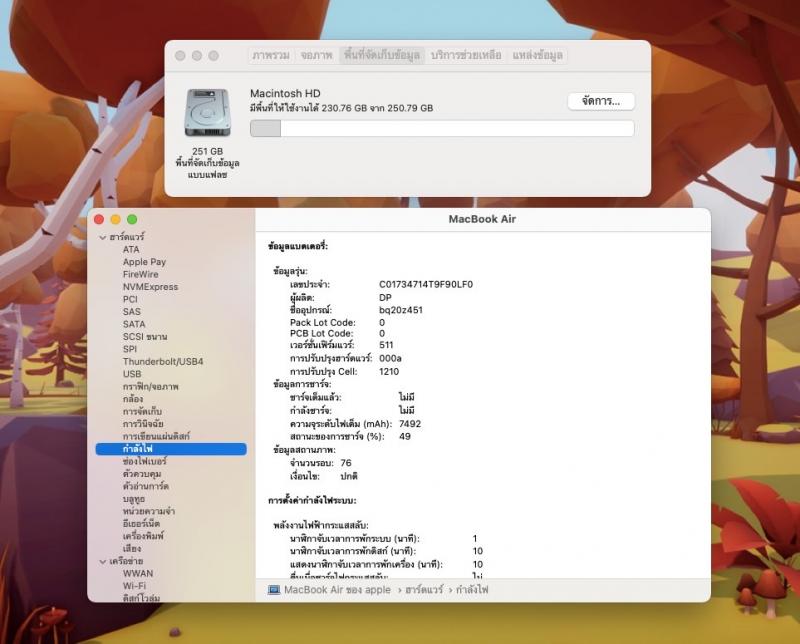Viewport: 800px width, 644px height.
Task: Zoom the MacBook Air window with green button
Action: coord(132,219)
